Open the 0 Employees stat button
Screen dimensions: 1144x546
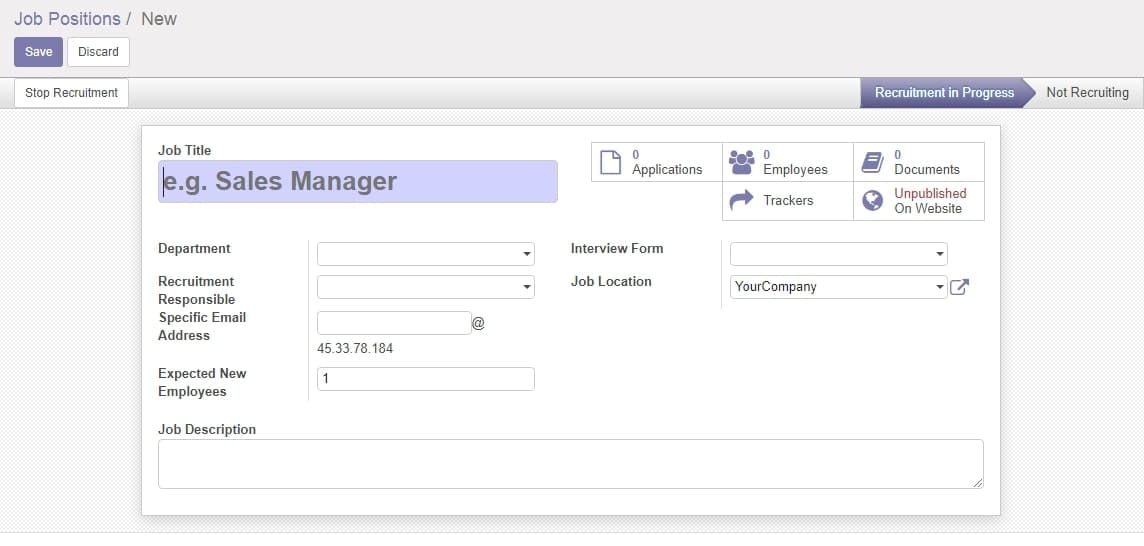pos(788,162)
